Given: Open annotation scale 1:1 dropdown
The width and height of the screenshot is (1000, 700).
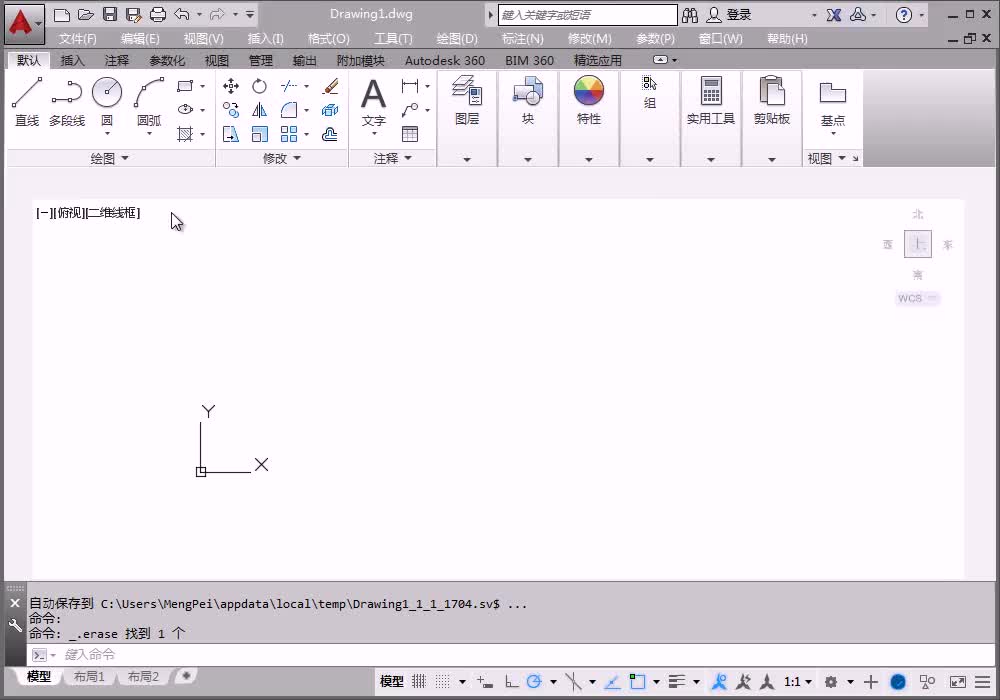Looking at the screenshot, I should point(797,682).
